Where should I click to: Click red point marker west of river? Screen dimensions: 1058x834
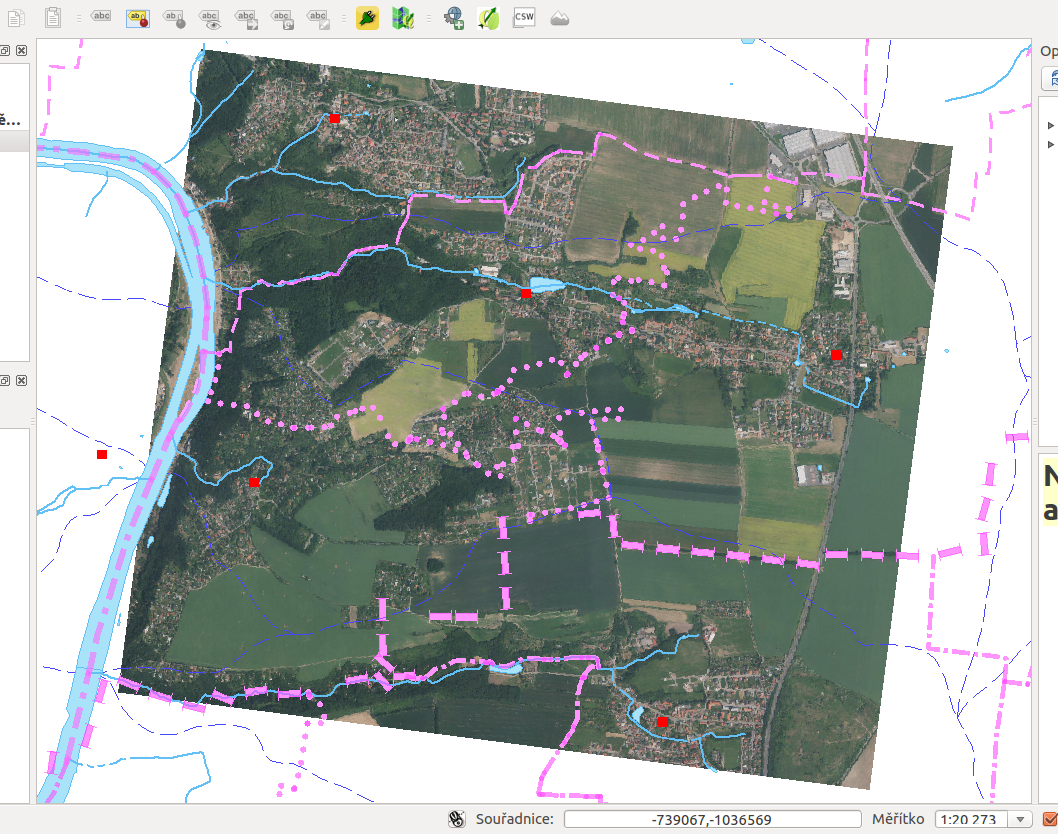click(x=102, y=455)
